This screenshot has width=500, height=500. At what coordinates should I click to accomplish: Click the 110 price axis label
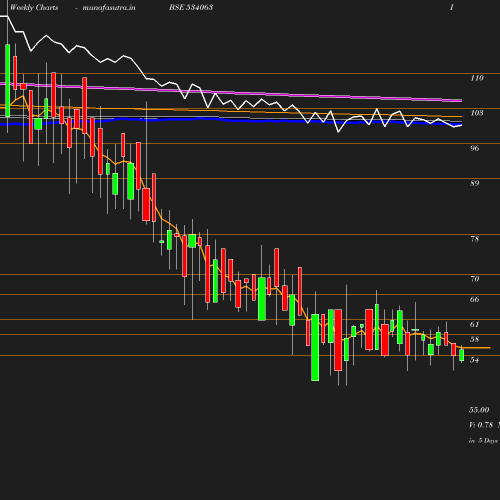[477, 78]
